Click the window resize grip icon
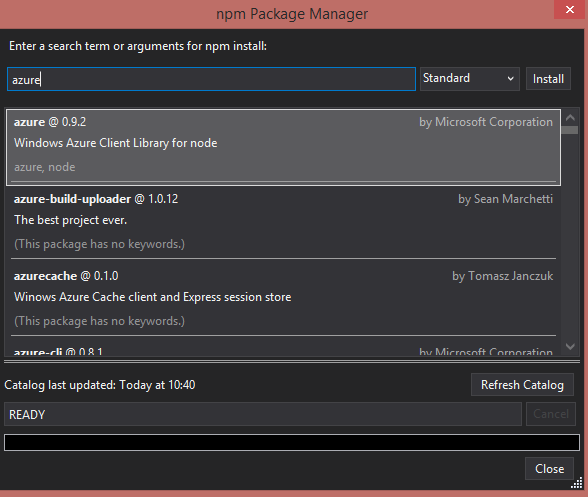The height and width of the screenshot is (497, 588). coord(577,483)
